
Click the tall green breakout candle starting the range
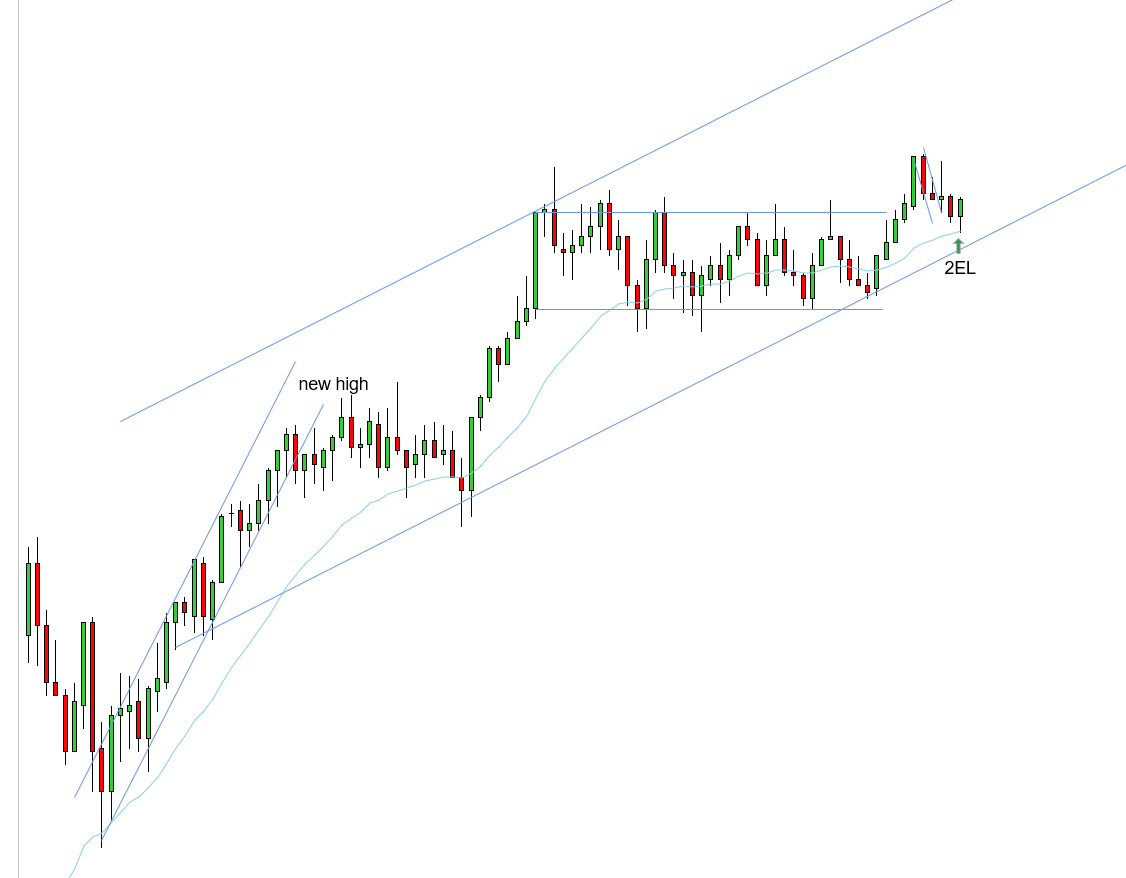535,260
